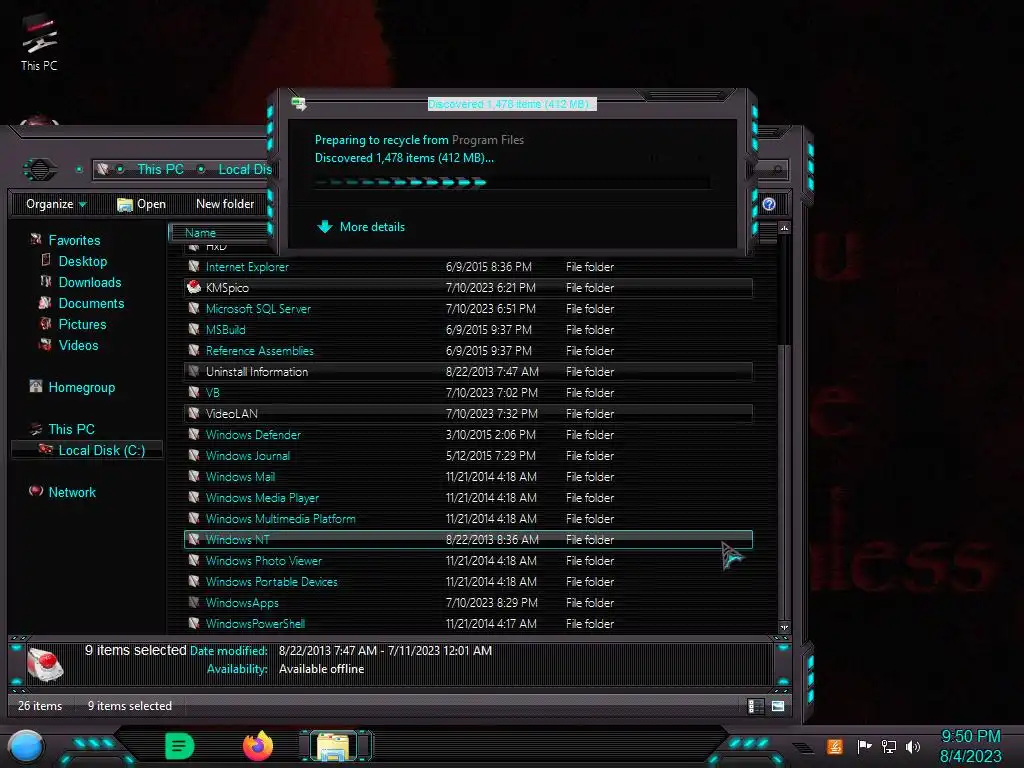Click the Documents icon in sidebar
The height and width of the screenshot is (768, 1024).
click(x=45, y=303)
